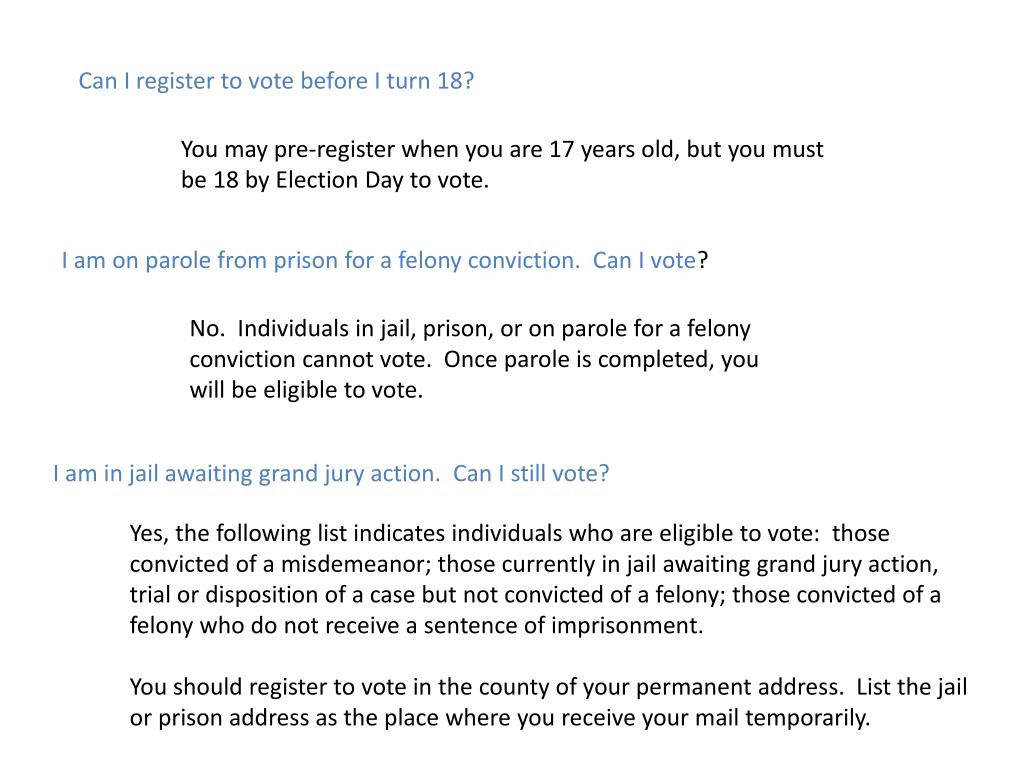Click the line "conviction cannot vote. Once parole is completed"
The width and height of the screenshot is (1024, 768).
tap(474, 360)
